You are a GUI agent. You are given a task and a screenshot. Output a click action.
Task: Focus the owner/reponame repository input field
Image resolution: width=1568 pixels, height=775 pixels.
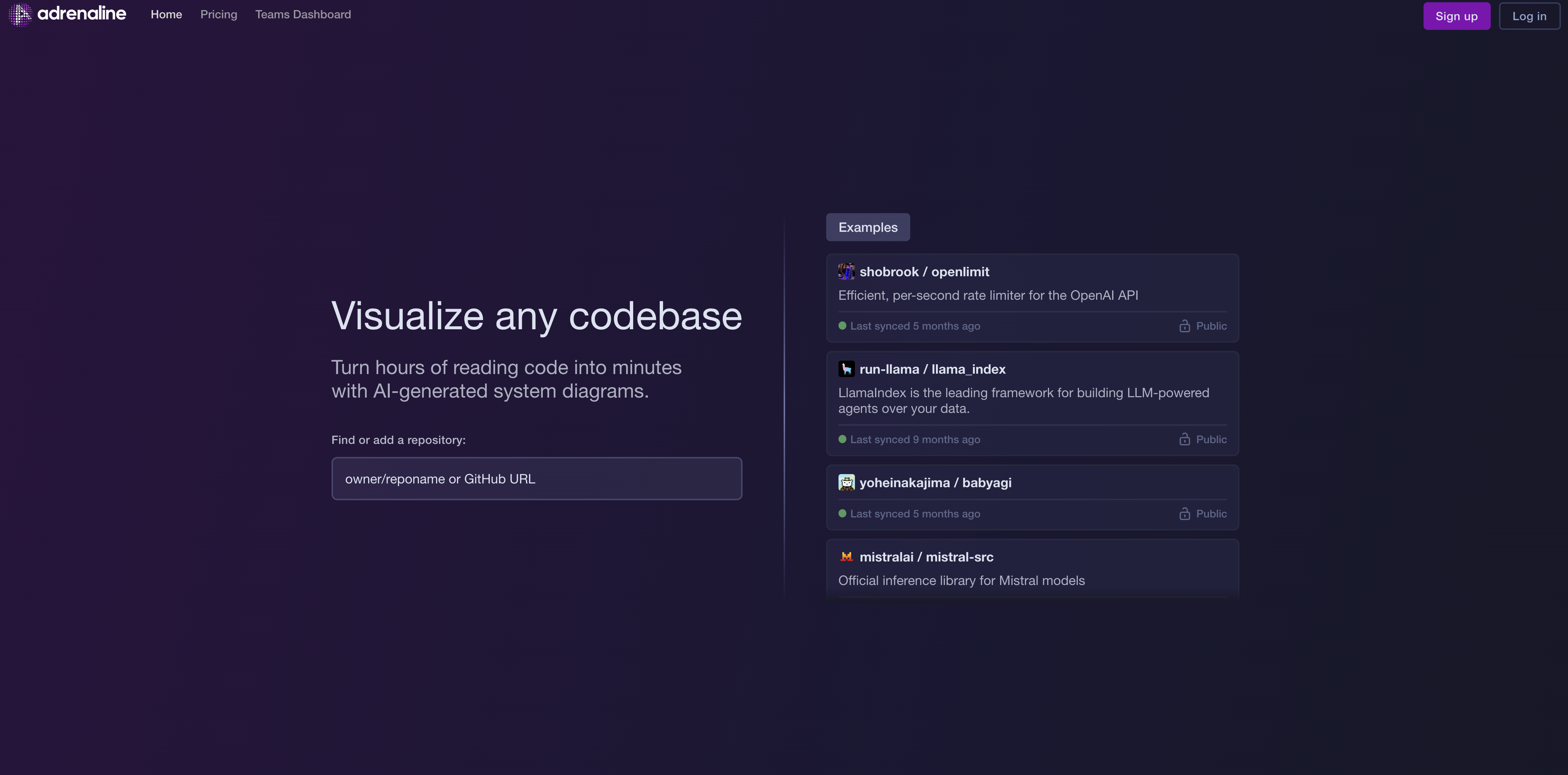(536, 479)
